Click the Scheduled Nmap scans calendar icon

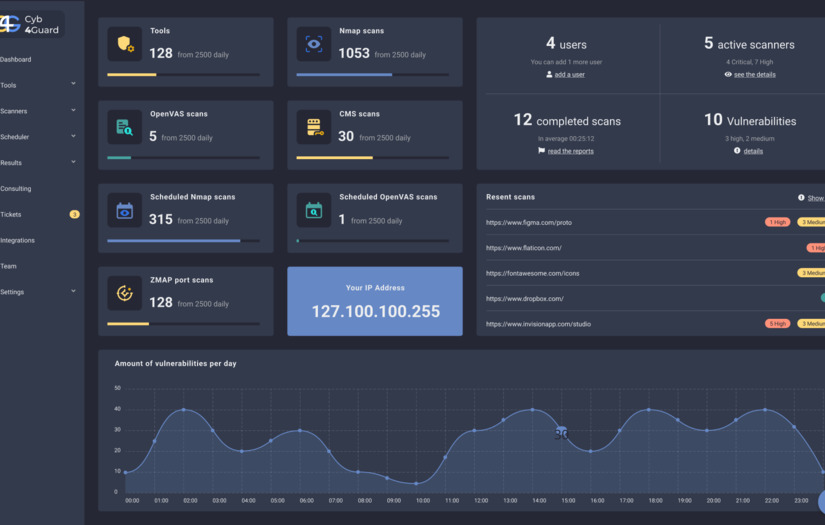125,210
